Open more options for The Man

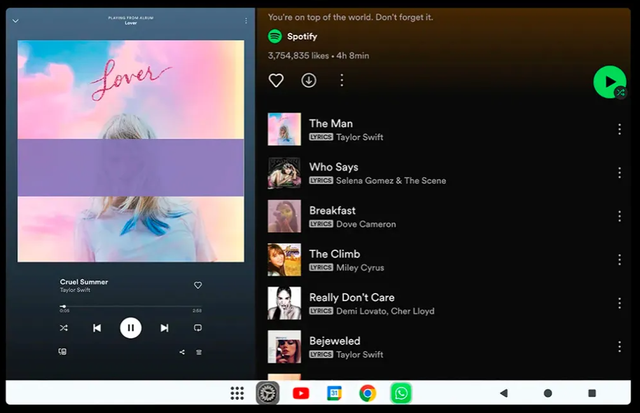[619, 129]
